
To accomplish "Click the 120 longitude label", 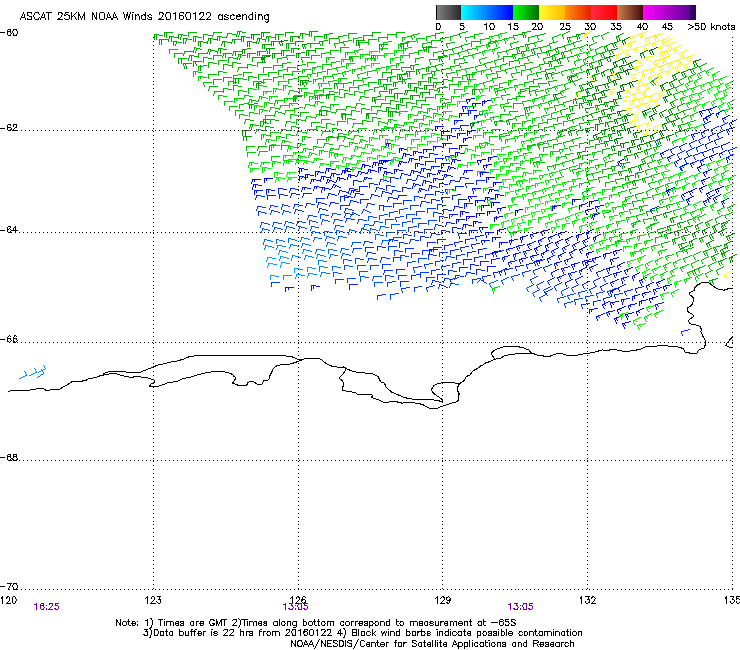I will pyautogui.click(x=8, y=600).
